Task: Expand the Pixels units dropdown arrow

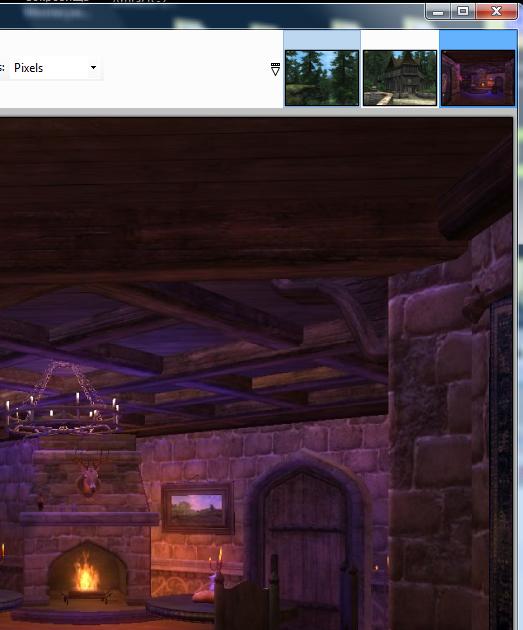Action: click(93, 68)
